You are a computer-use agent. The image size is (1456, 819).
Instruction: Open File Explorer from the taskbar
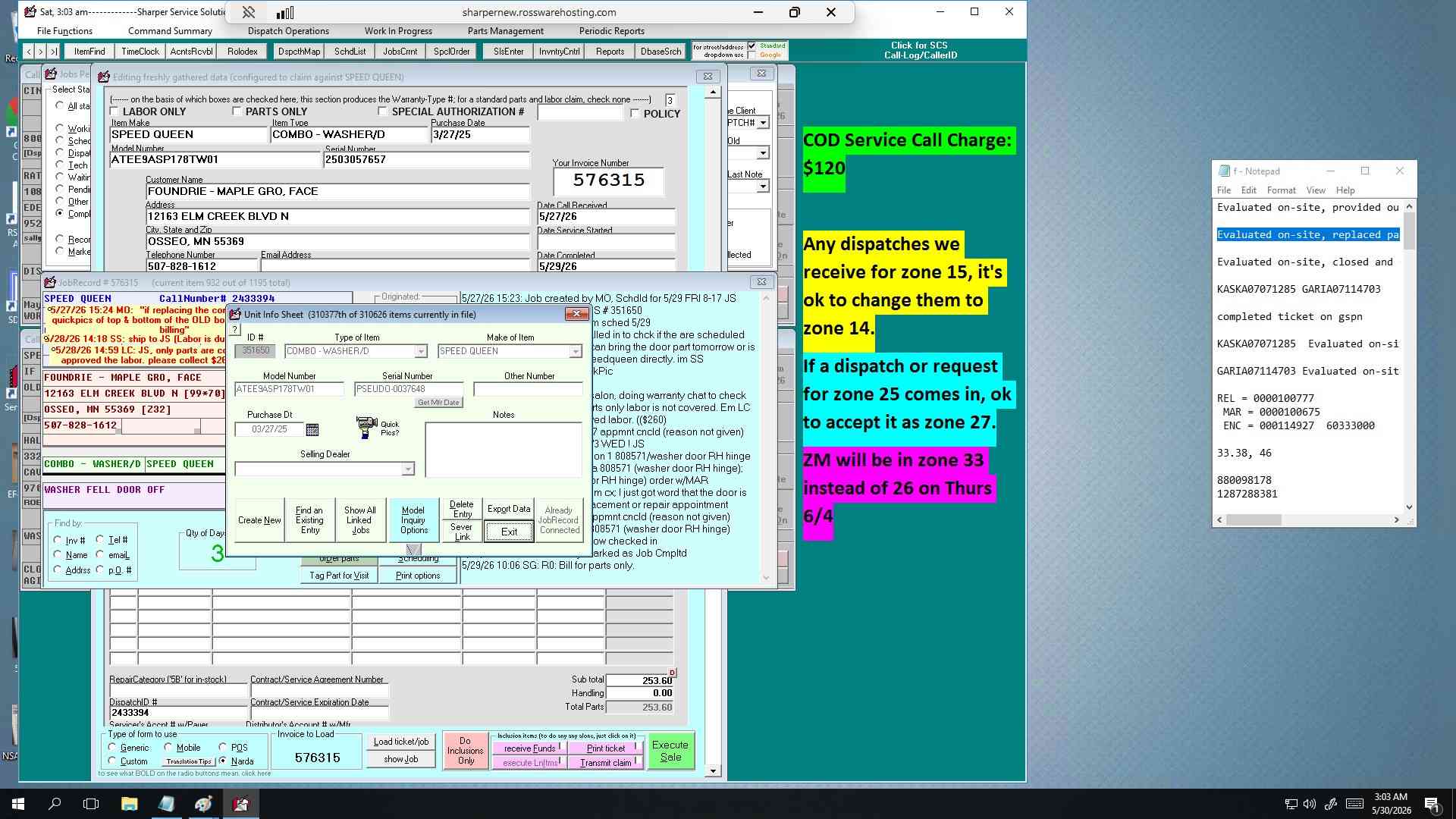(x=129, y=804)
